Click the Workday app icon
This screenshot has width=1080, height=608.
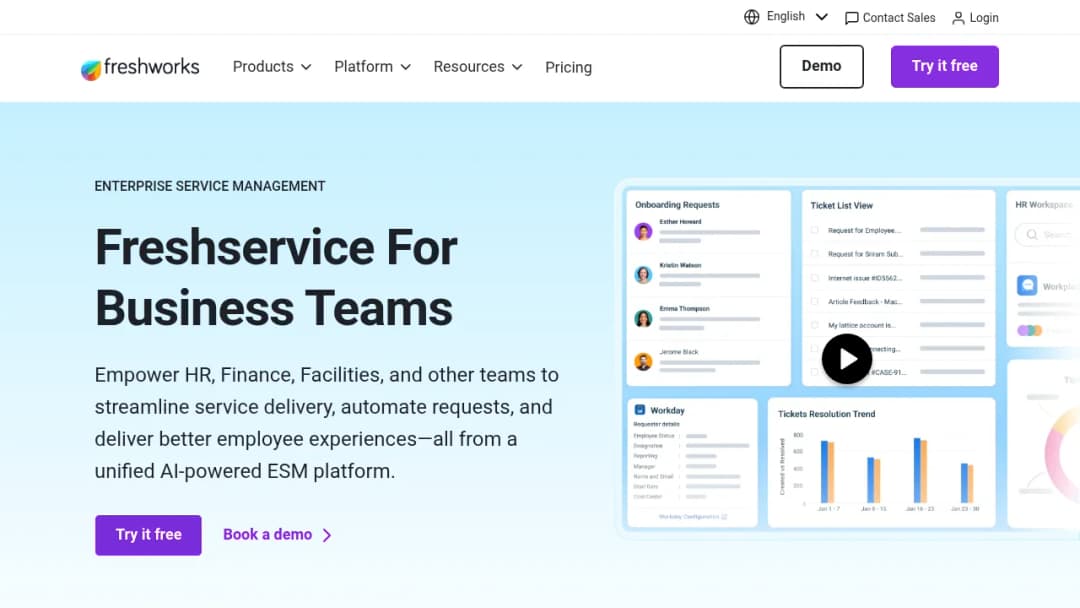tap(639, 410)
